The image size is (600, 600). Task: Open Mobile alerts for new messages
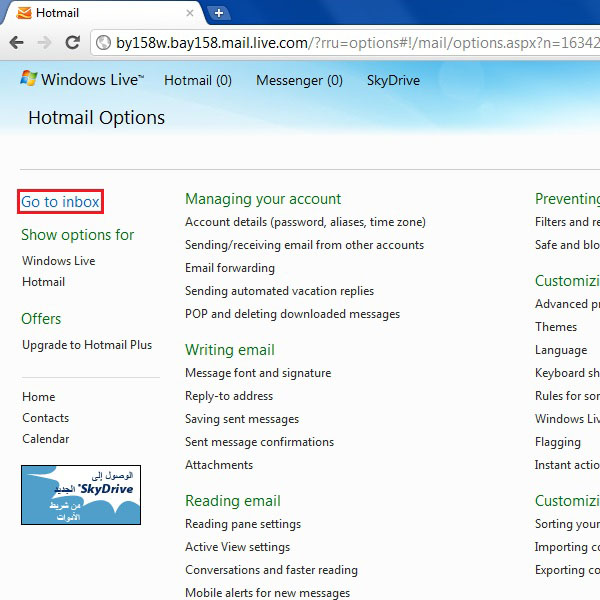click(267, 593)
